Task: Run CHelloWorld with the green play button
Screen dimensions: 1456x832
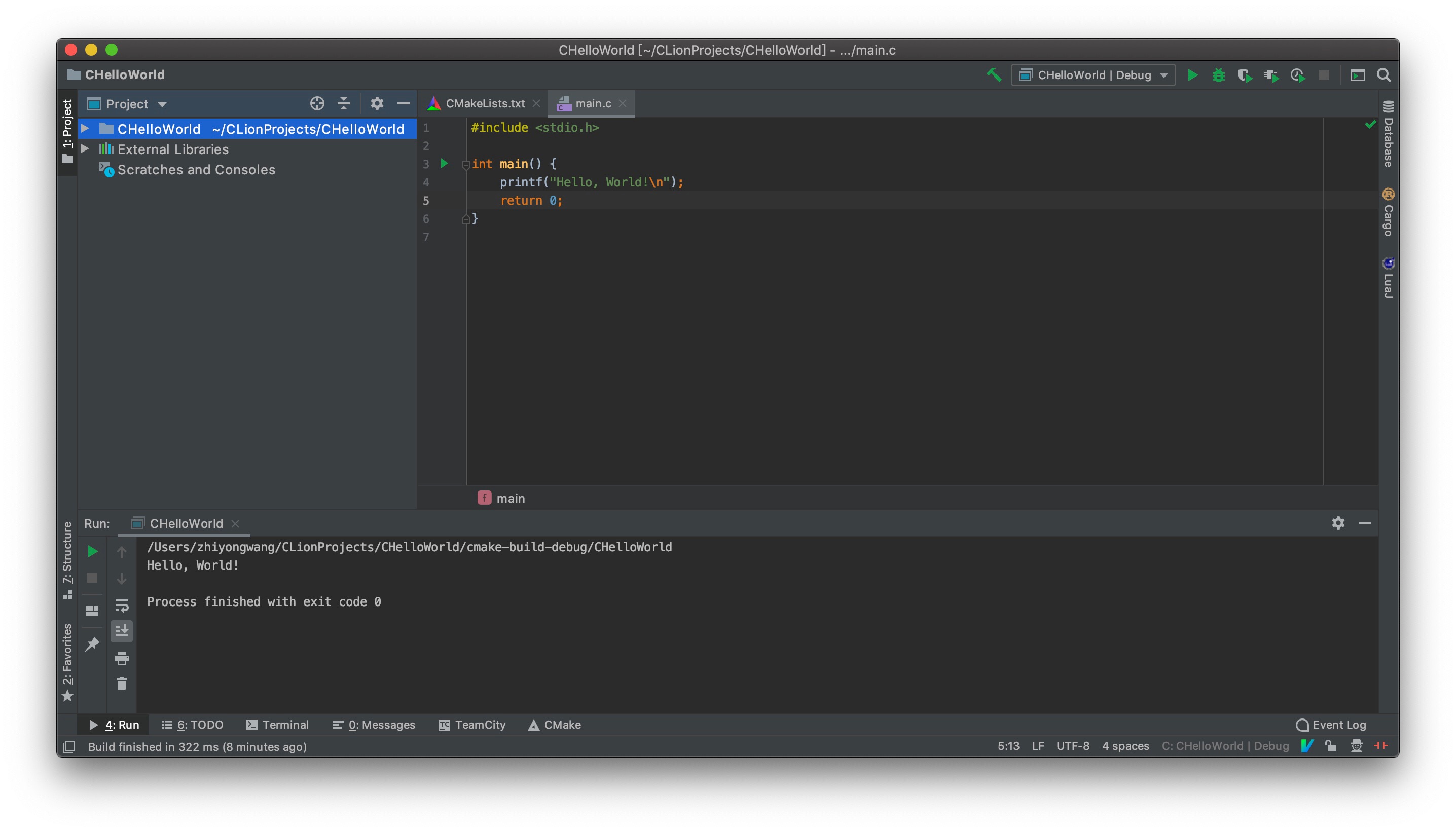Action: [x=1192, y=75]
